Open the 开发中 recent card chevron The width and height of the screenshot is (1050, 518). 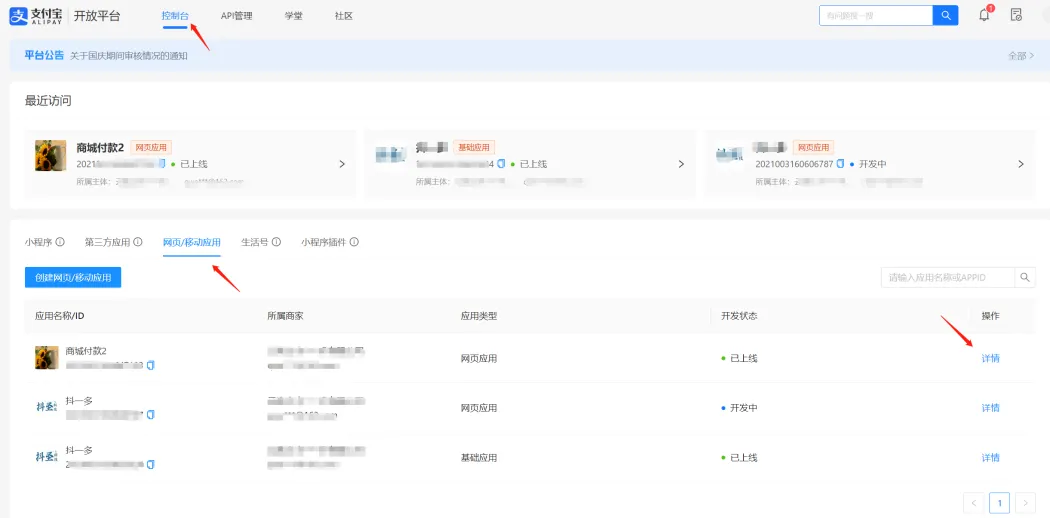coord(1020,164)
